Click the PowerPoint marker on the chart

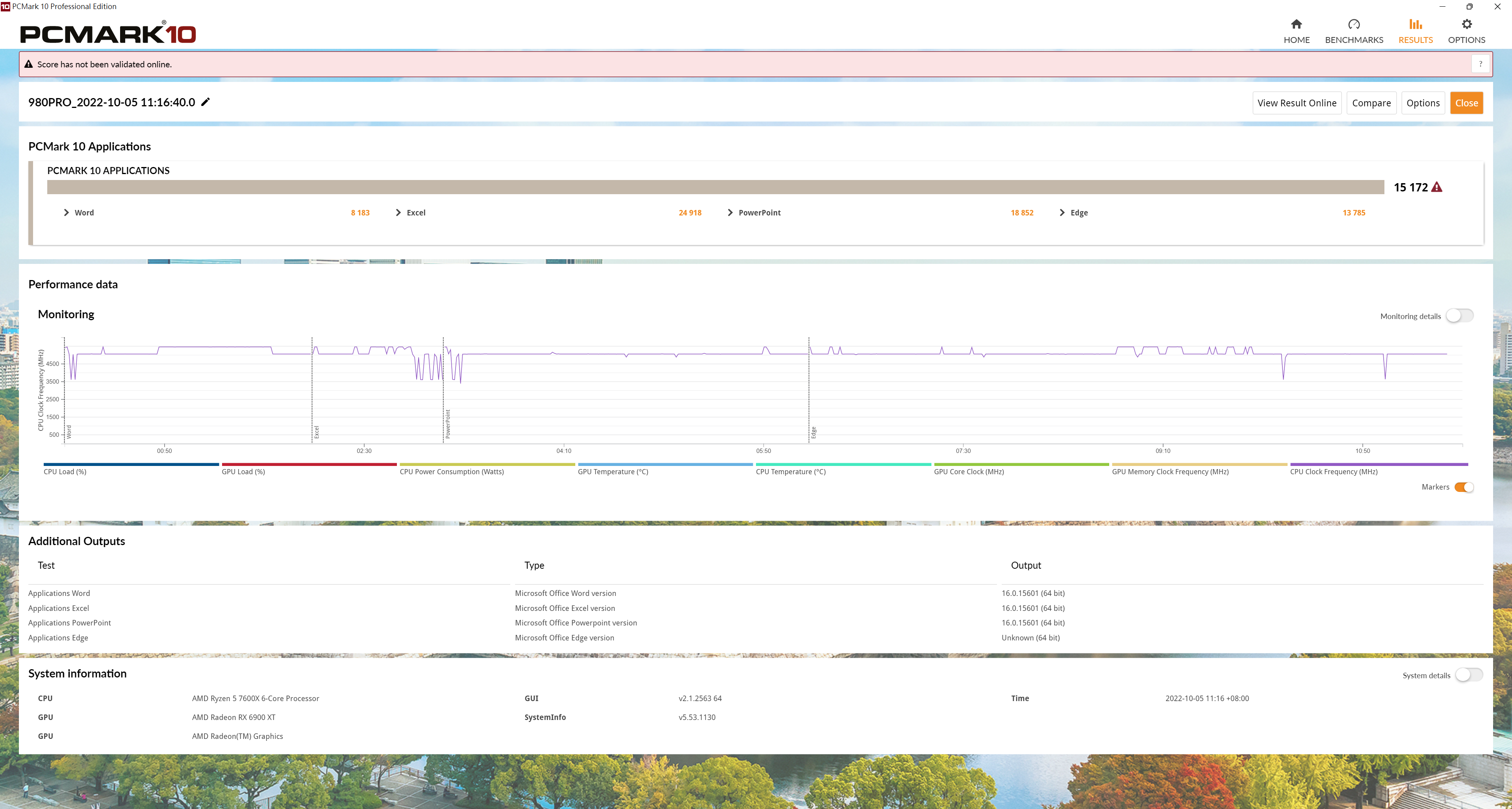point(448,424)
